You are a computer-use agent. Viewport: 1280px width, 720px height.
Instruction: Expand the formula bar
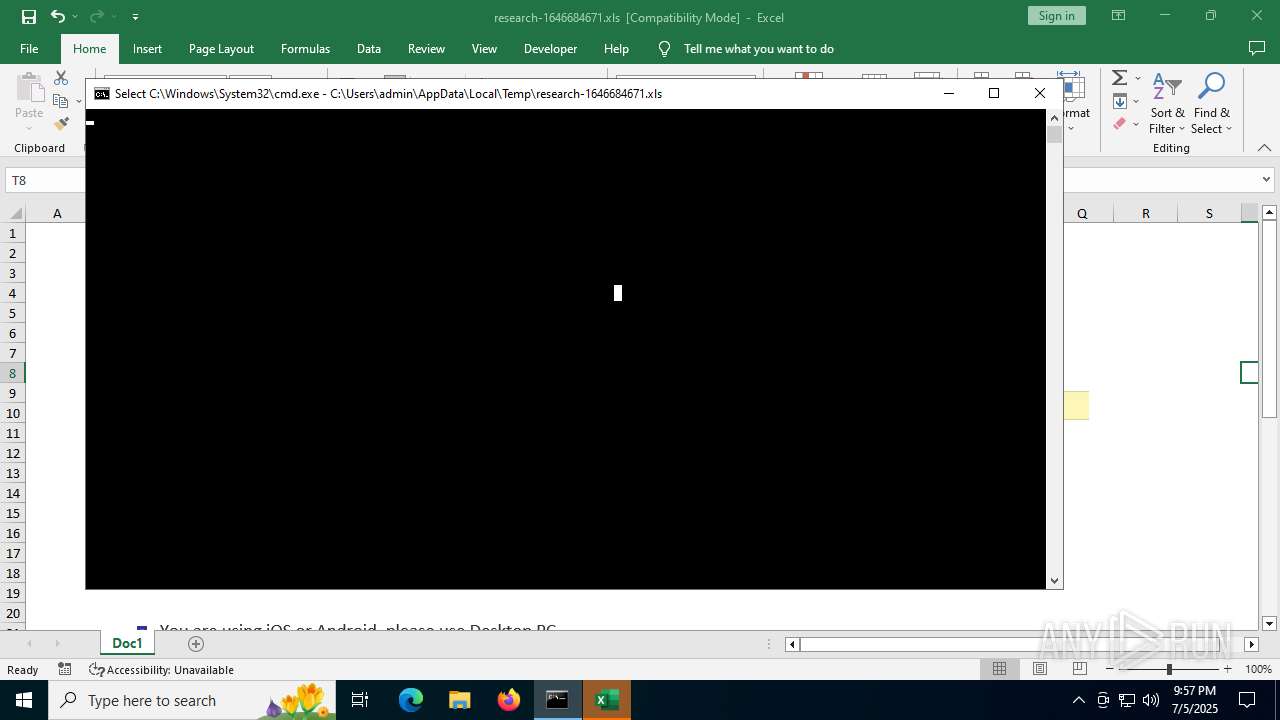pyautogui.click(x=1266, y=180)
